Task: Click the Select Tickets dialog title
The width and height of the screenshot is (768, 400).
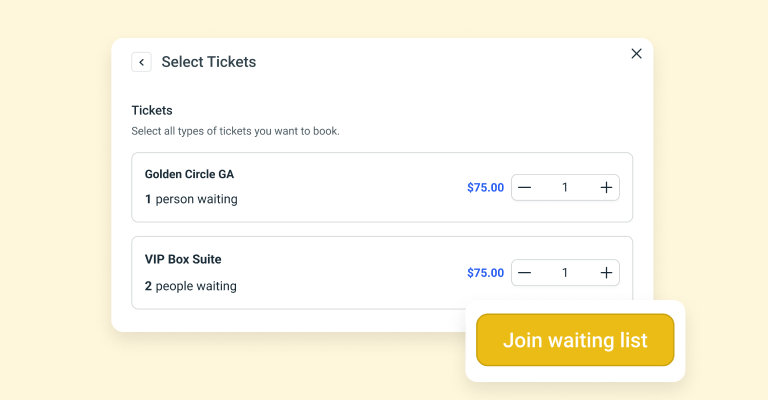Action: (x=209, y=62)
